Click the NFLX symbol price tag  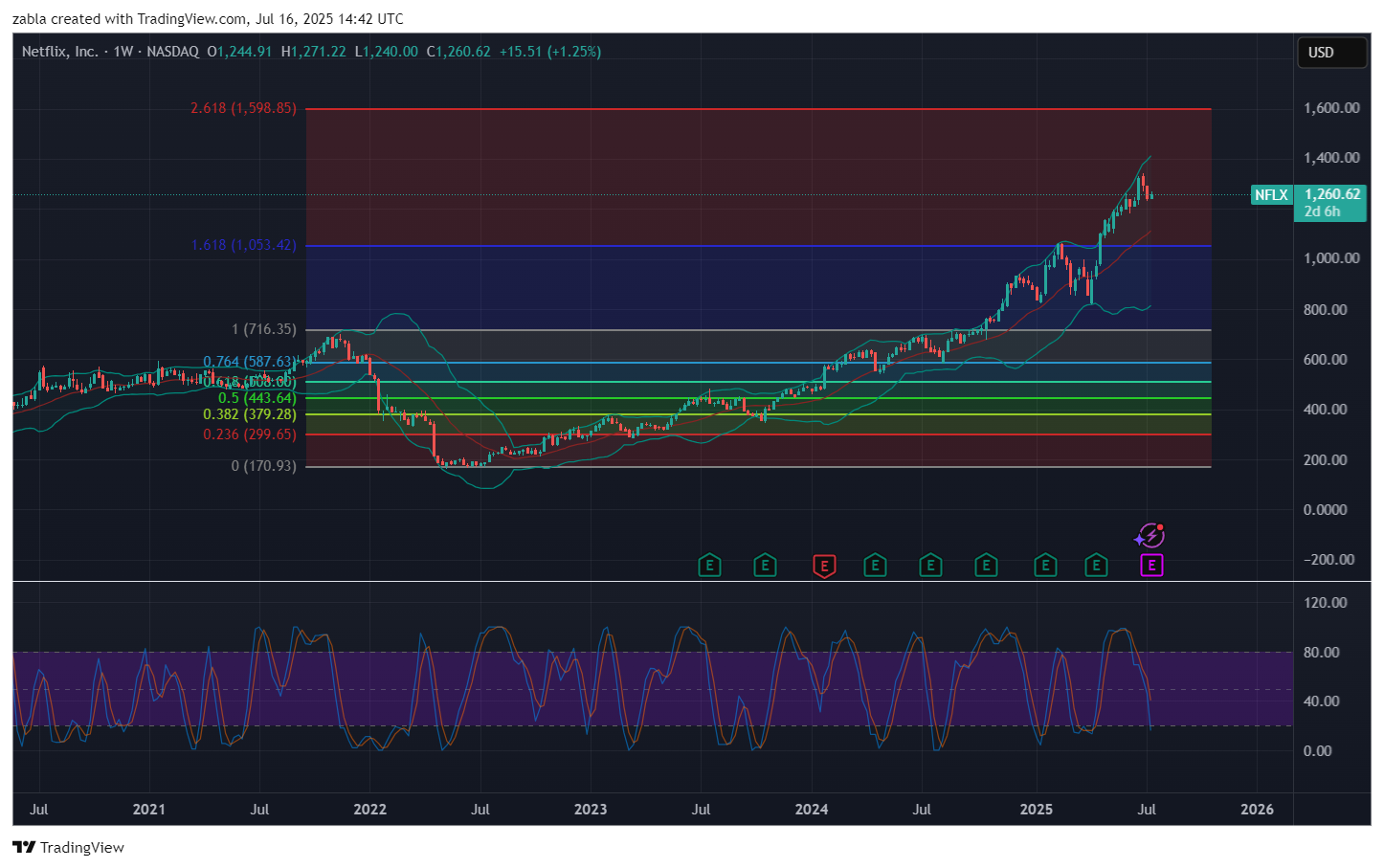click(x=1271, y=195)
